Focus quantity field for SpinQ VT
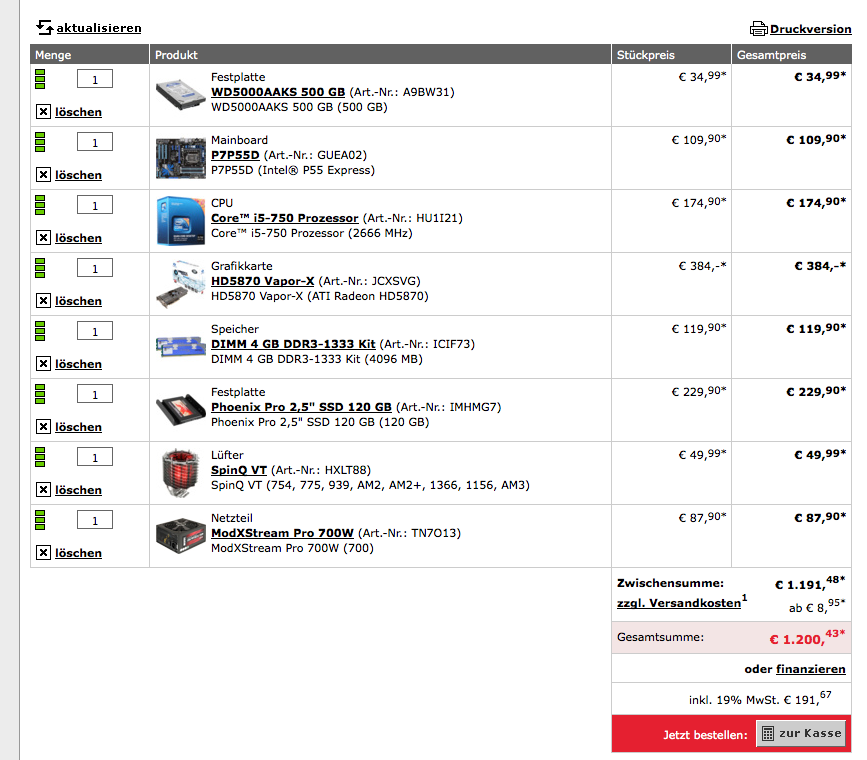 (x=95, y=457)
